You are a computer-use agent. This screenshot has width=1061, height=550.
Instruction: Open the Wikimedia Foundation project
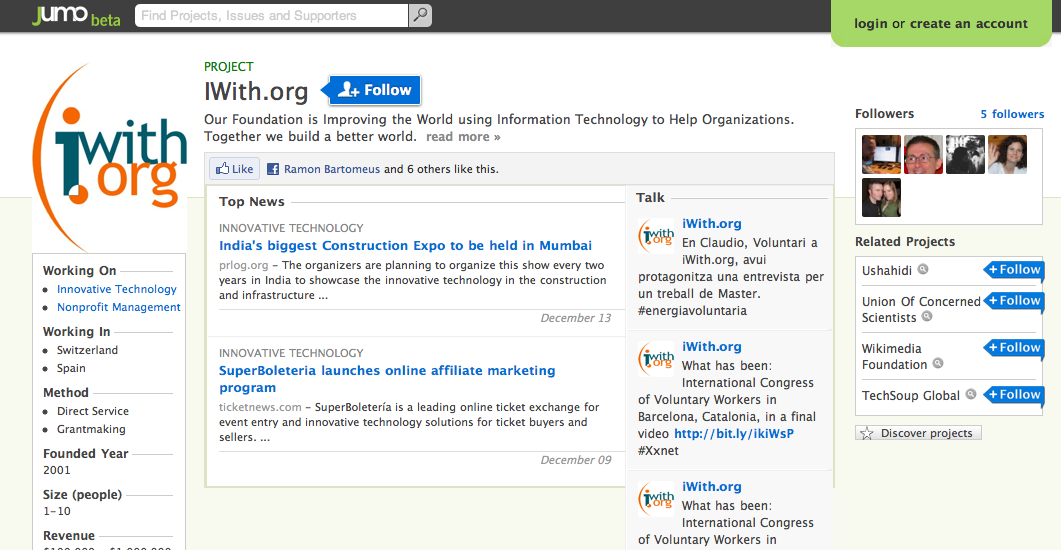pyautogui.click(x=894, y=357)
